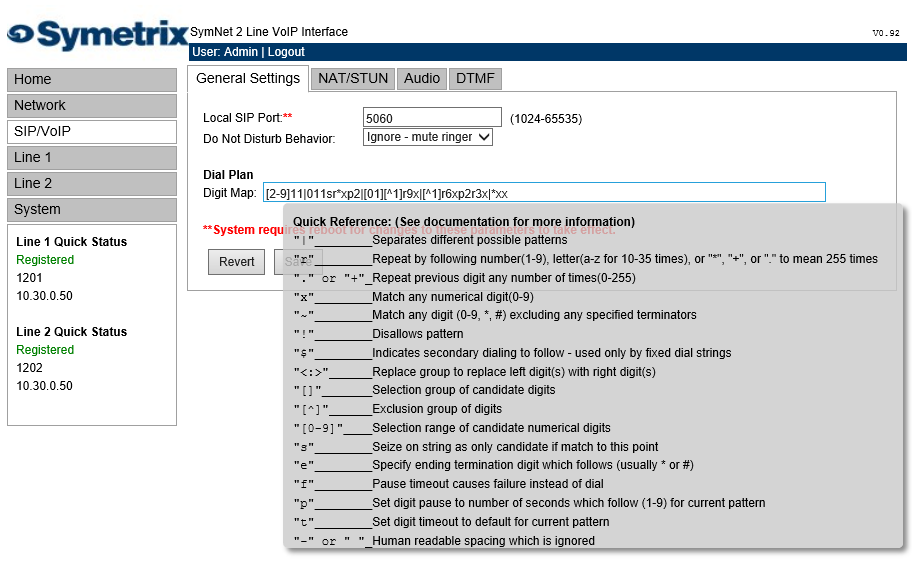Screen dimensions: 912x561
Task: Open Line 1 settings
Action: coord(92,158)
